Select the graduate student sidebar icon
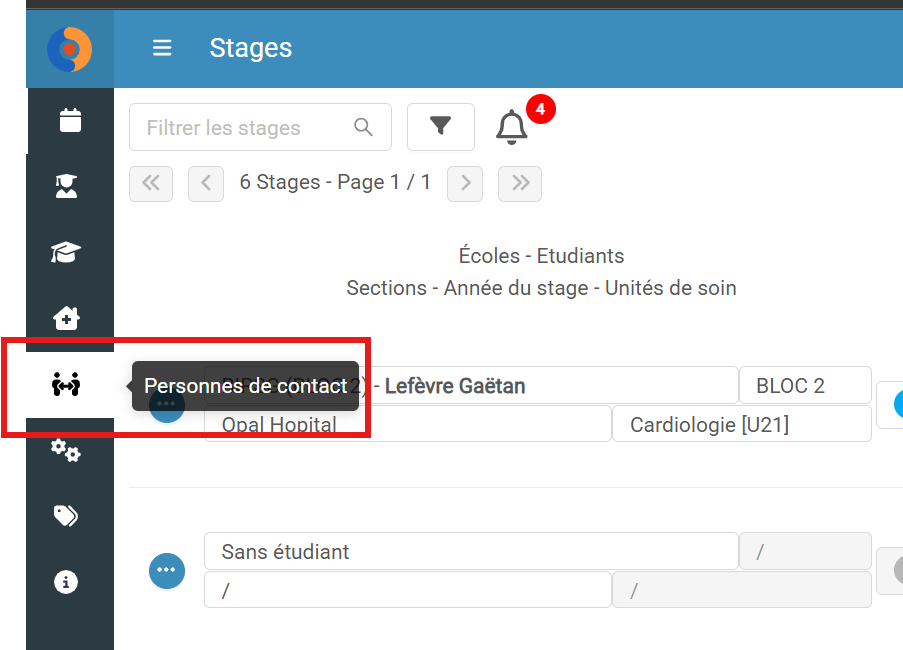 point(66,186)
